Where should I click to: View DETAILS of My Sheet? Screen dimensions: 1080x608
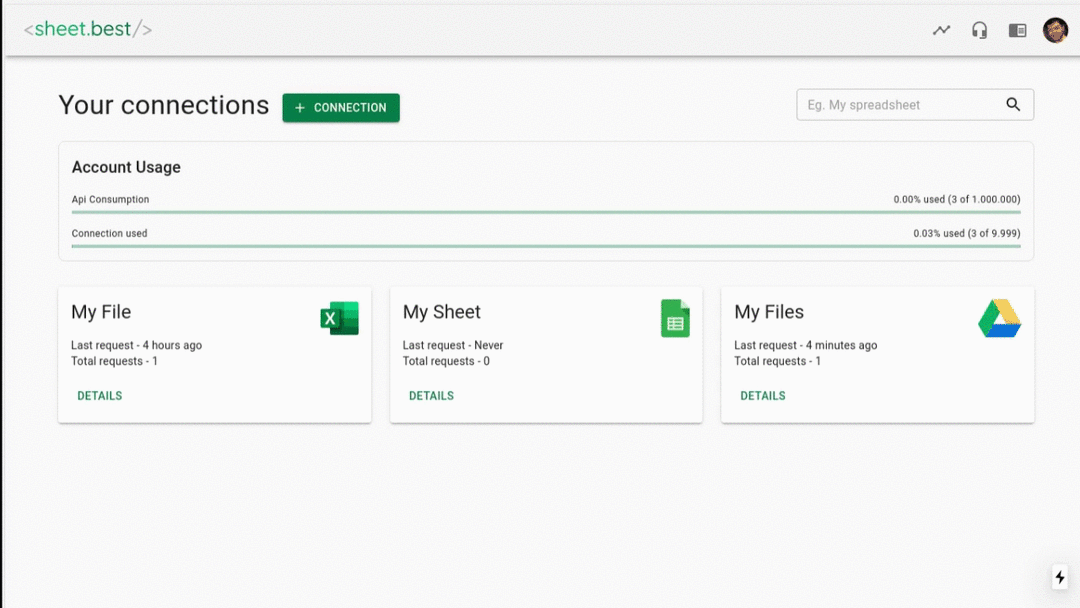pos(431,396)
